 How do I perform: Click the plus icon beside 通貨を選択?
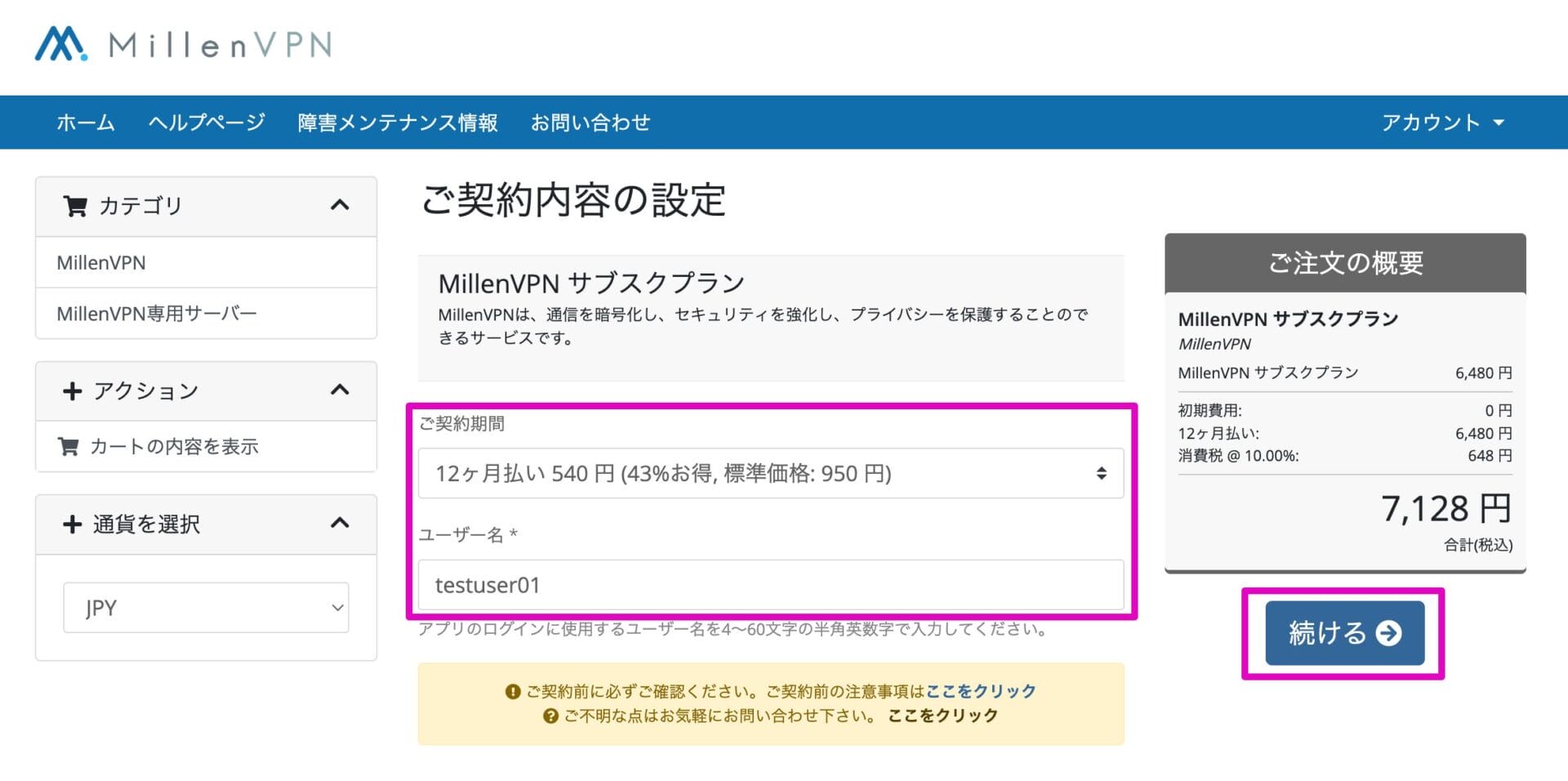(73, 524)
